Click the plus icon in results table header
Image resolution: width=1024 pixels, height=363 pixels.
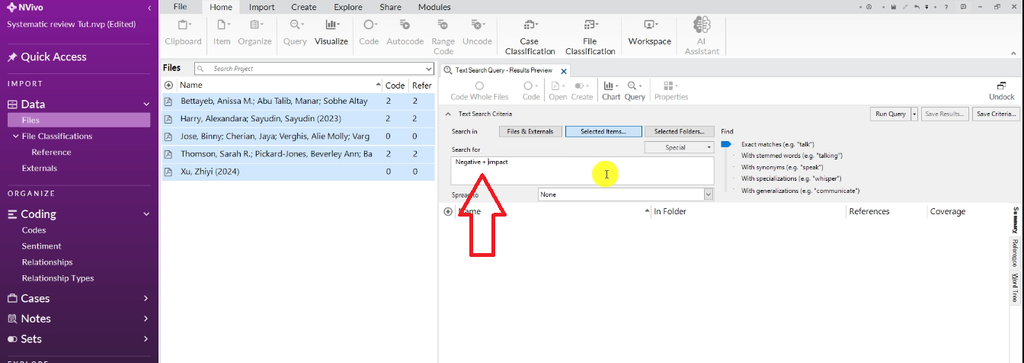click(x=447, y=212)
